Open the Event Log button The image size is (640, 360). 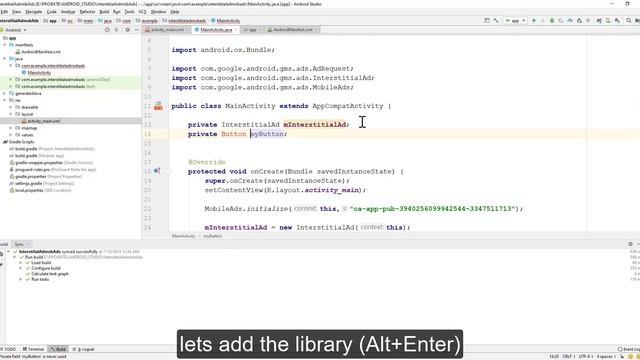coord(629,349)
